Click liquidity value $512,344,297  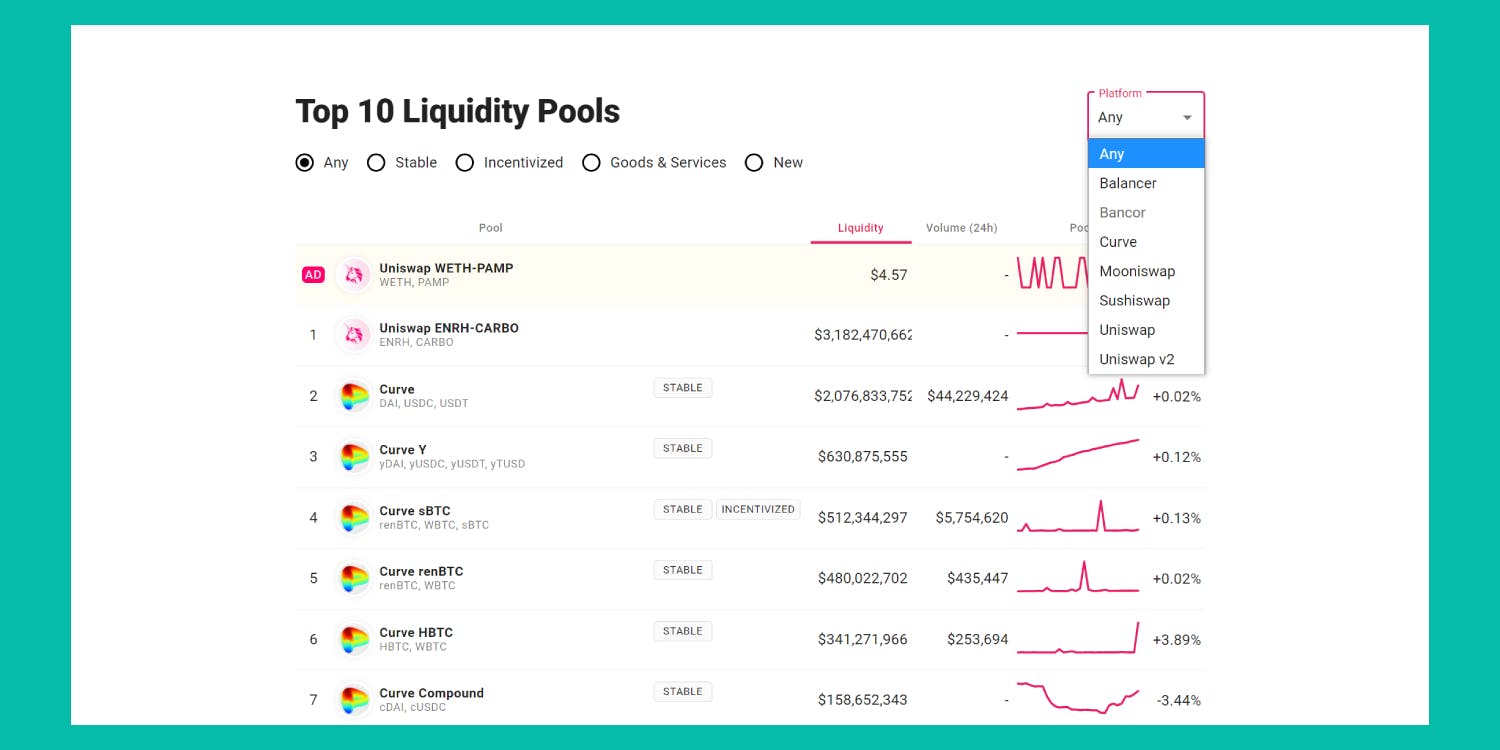point(863,518)
